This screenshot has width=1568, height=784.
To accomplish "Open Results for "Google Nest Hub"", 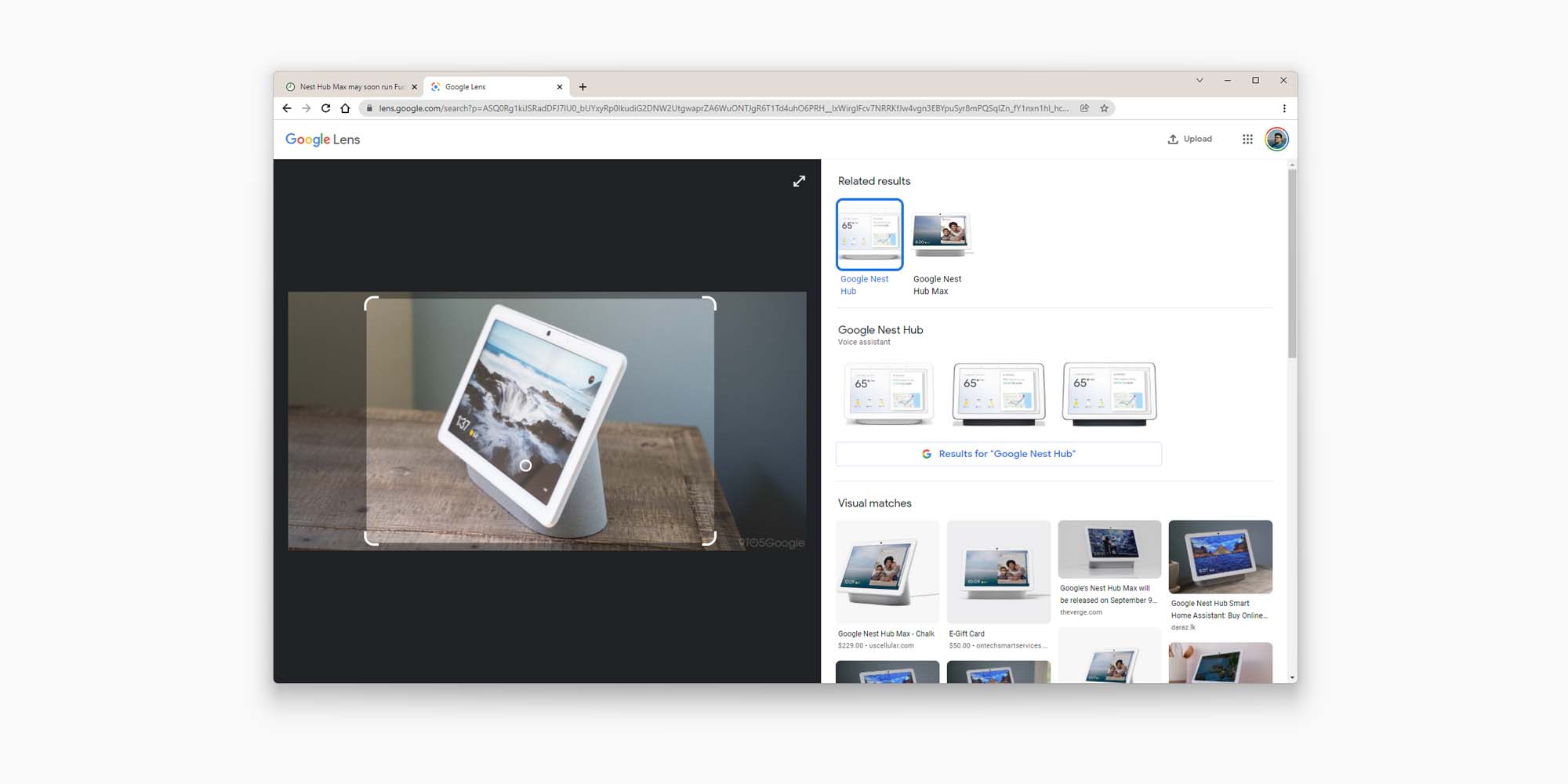I will click(x=999, y=454).
